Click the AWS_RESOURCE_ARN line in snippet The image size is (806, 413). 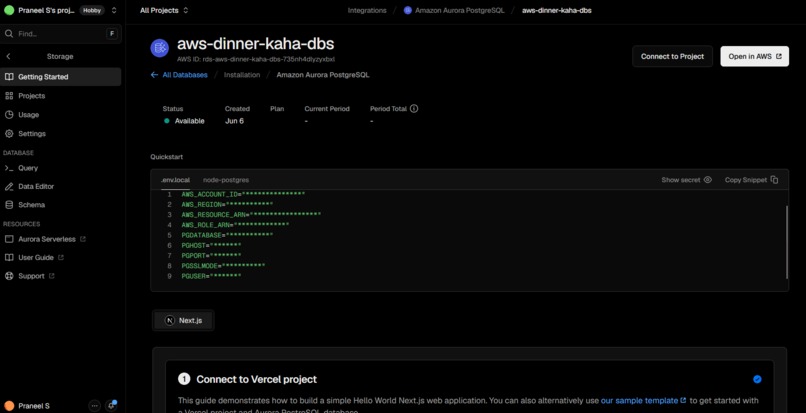point(251,214)
